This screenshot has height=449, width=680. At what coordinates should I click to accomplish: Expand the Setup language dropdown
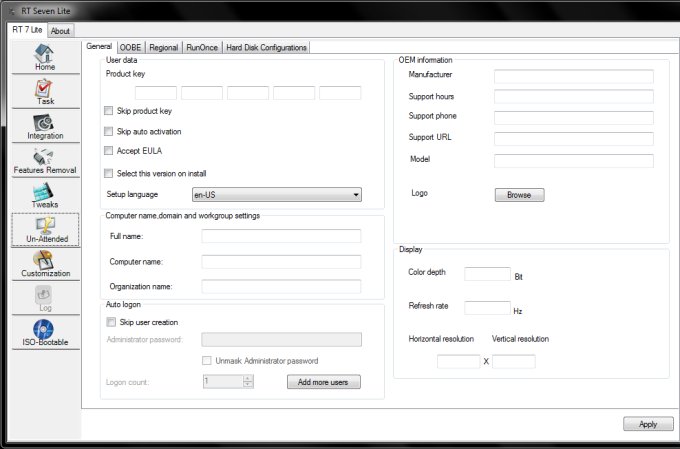[x=276, y=195]
